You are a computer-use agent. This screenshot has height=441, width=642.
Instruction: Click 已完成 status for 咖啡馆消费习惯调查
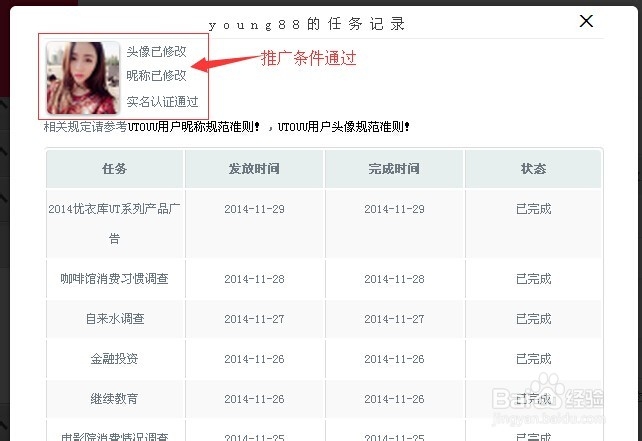coord(533,279)
